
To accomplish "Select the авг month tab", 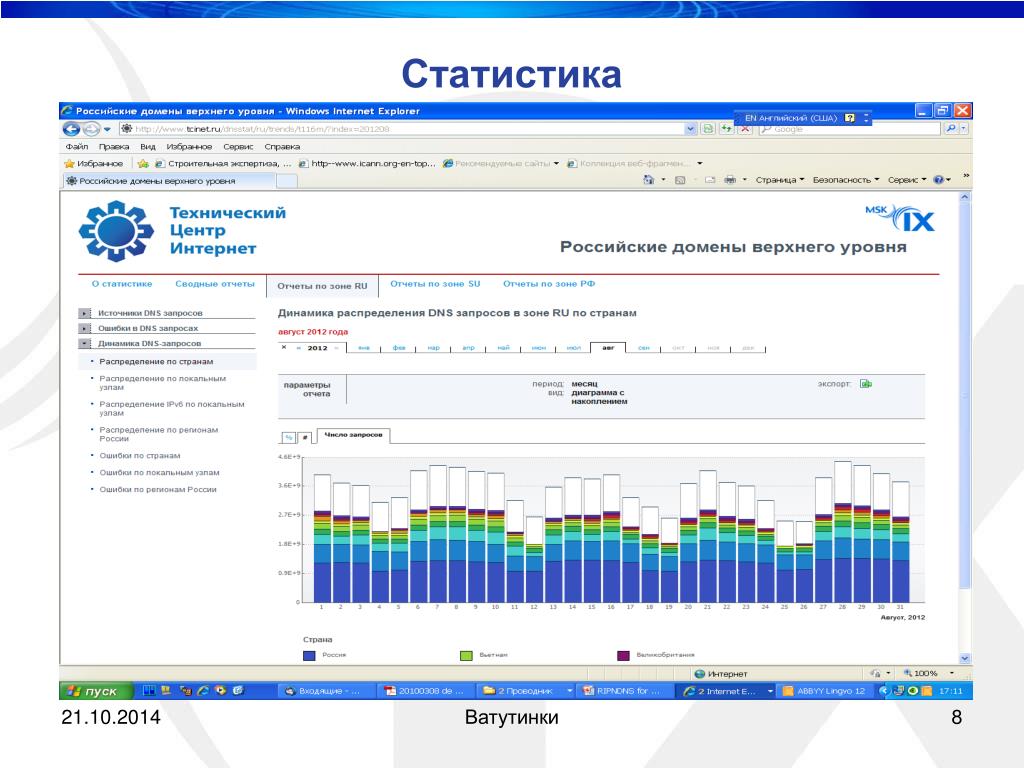I will [x=608, y=347].
